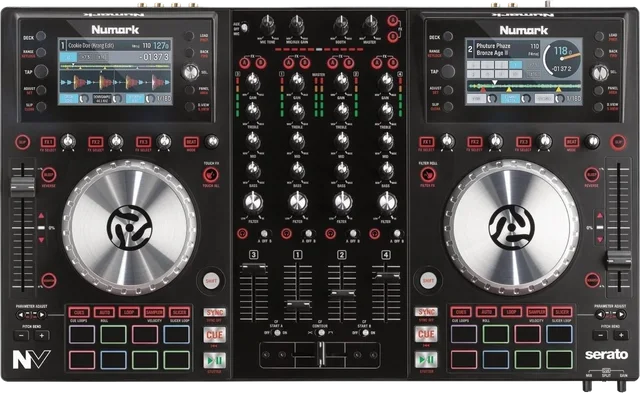This screenshot has height=393, width=640.
Task: Tap the left deck Play/Pause button
Action: tap(214, 360)
